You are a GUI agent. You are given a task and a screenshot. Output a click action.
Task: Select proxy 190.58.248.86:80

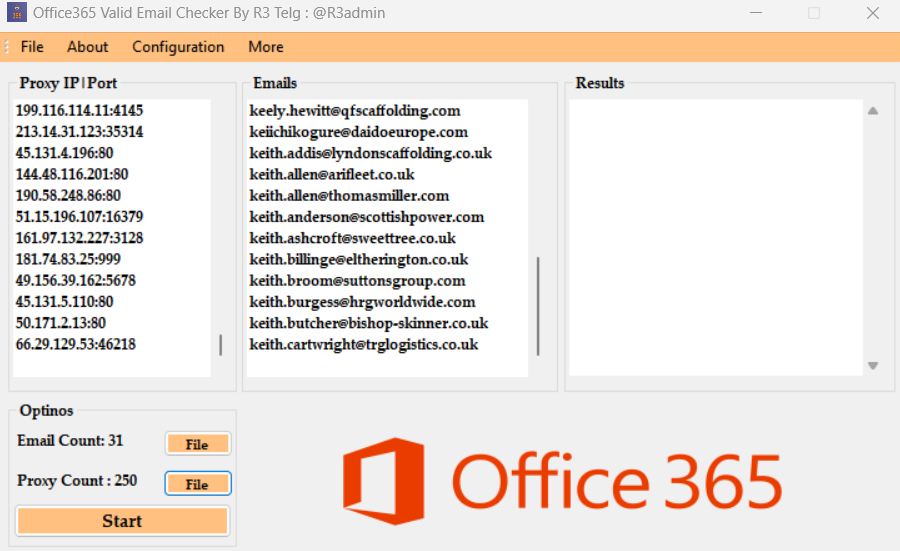tap(68, 195)
